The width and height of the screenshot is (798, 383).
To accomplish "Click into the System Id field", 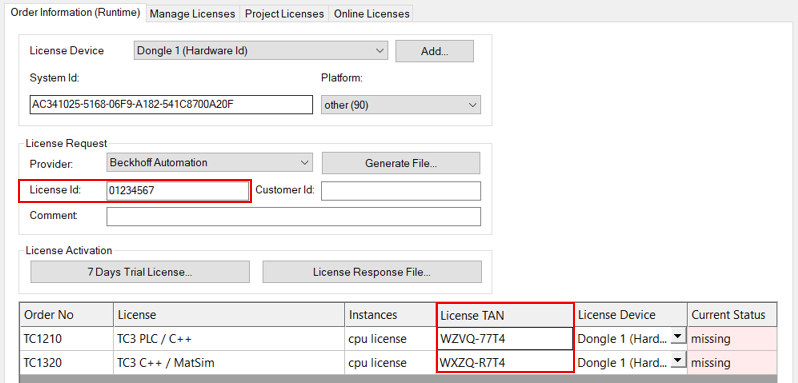I will tap(171, 105).
